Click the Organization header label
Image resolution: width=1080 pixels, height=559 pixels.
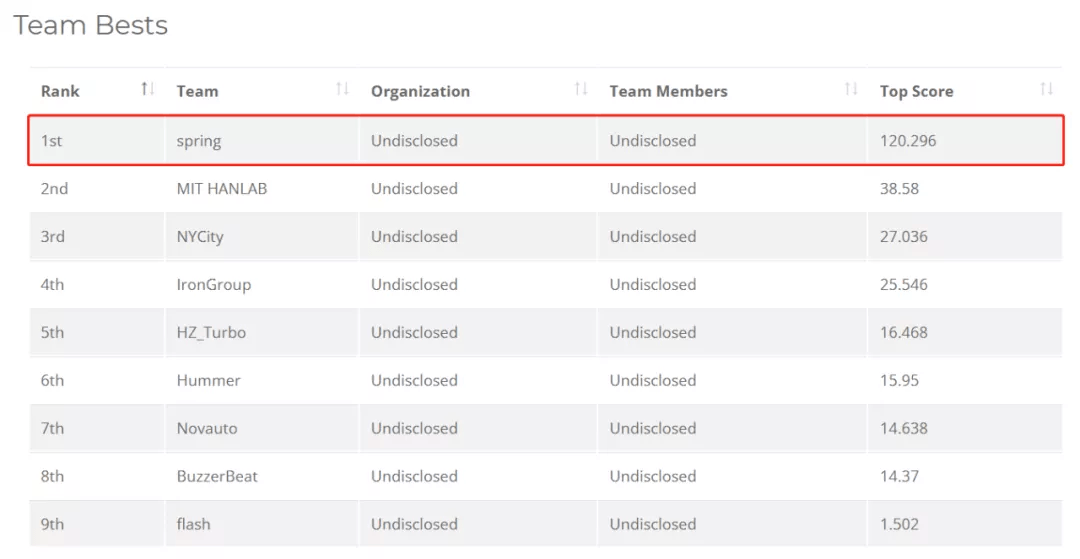click(x=420, y=91)
